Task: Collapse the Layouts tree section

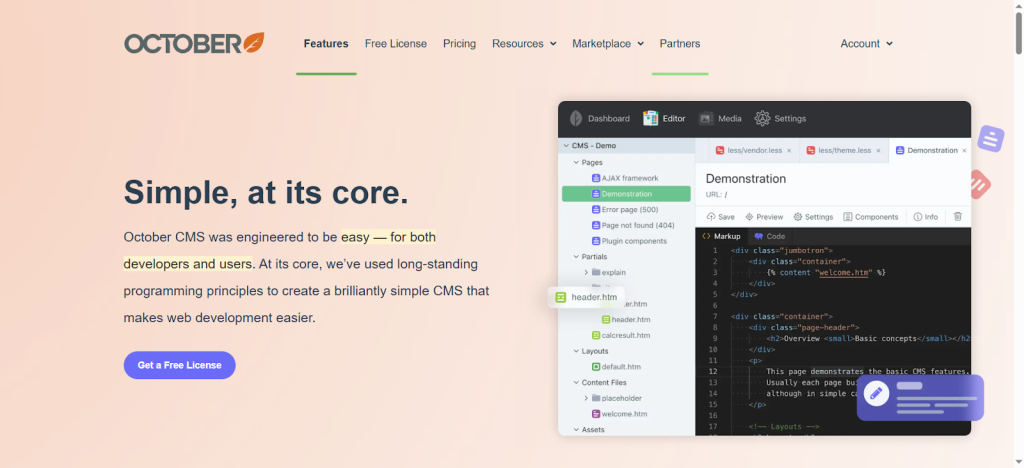Action: pyautogui.click(x=576, y=351)
